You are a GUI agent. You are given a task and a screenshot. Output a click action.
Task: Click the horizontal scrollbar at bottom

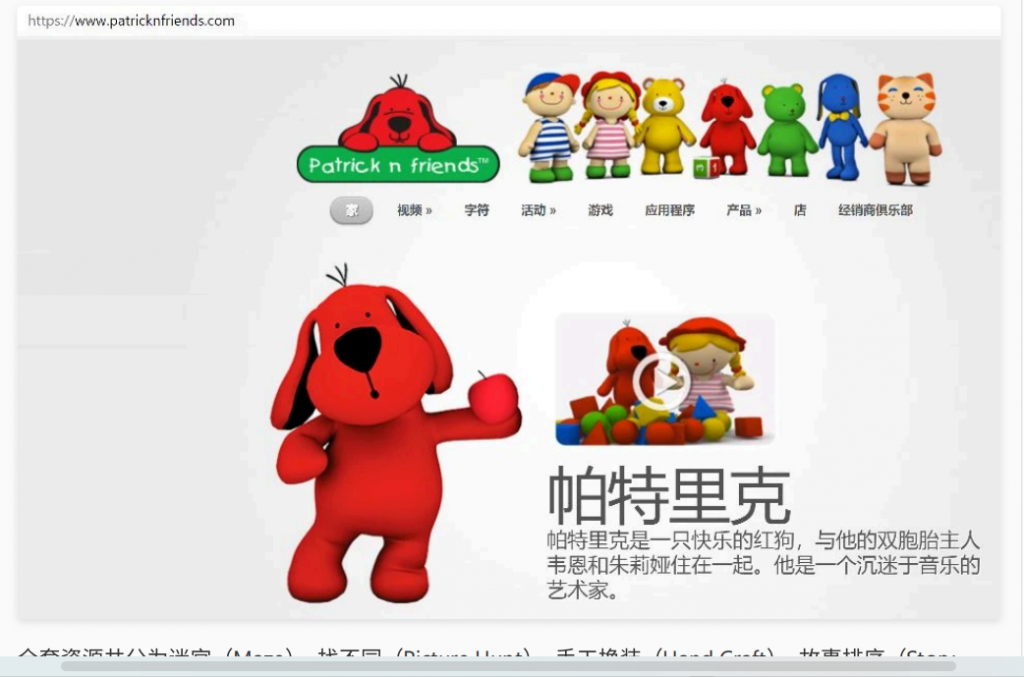coord(508,666)
